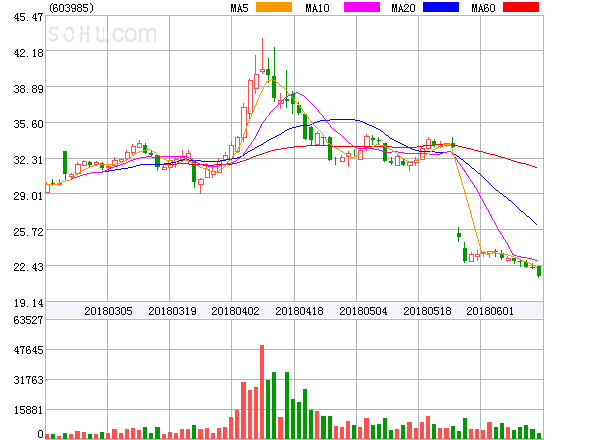Click the 29.01 price axis label
The height and width of the screenshot is (440, 600).
pyautogui.click(x=28, y=196)
